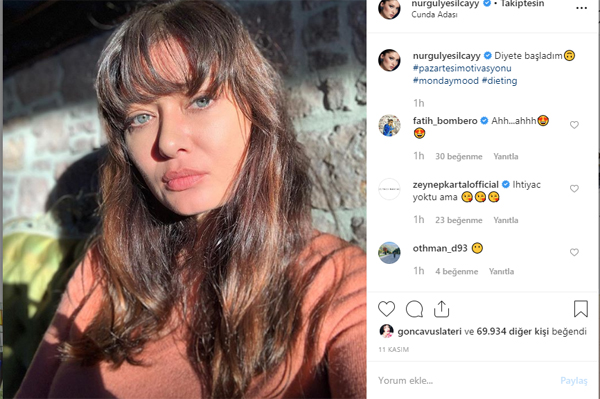Share post using the upload arrow icon
Screen dimensions: 600x399
(x=441, y=309)
